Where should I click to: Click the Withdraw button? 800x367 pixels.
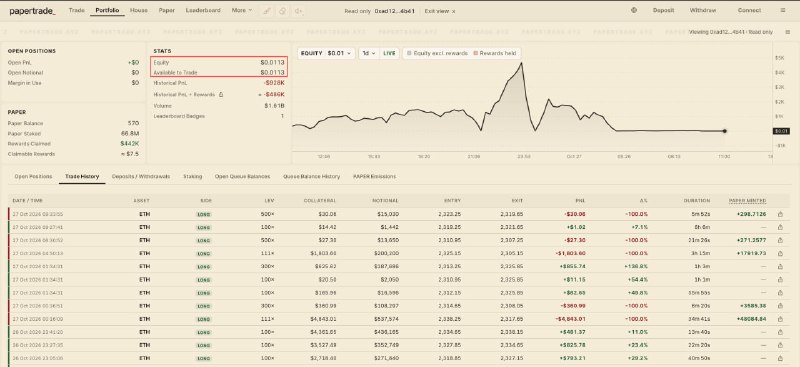click(x=703, y=10)
